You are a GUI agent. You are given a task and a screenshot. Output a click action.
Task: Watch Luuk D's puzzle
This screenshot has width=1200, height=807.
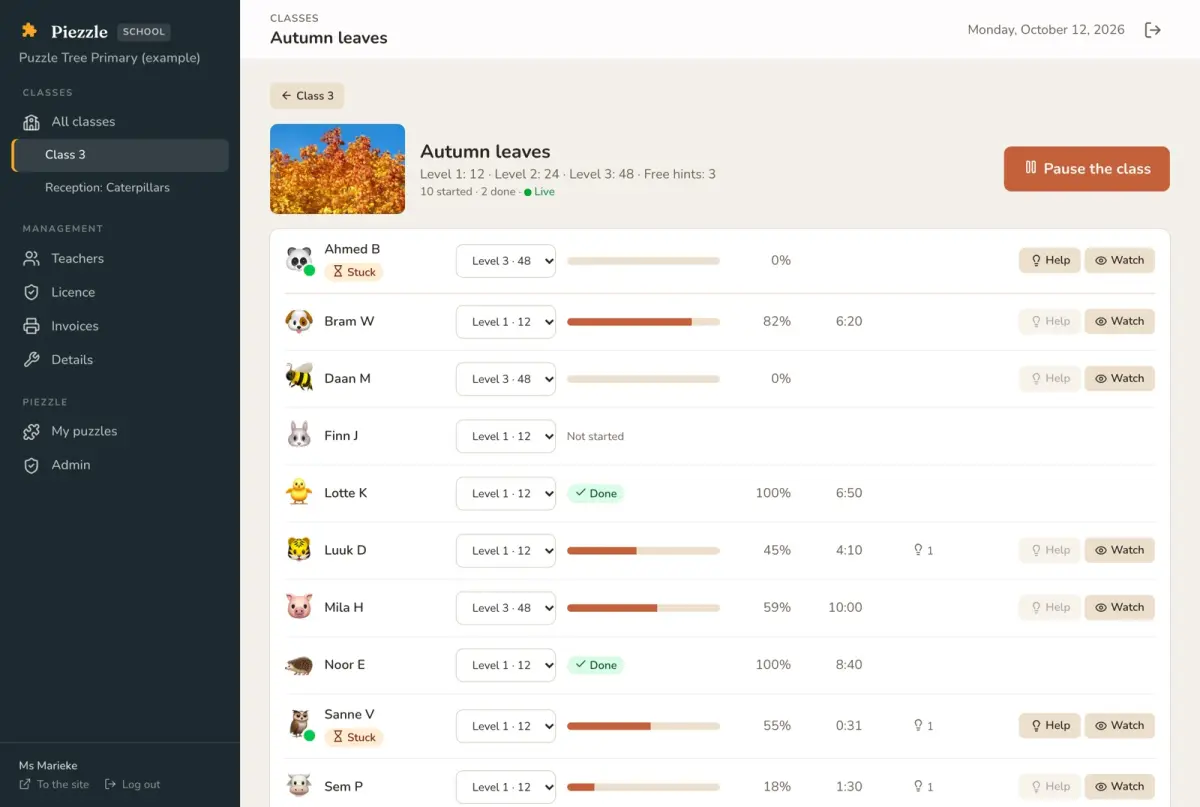pyautogui.click(x=1120, y=550)
